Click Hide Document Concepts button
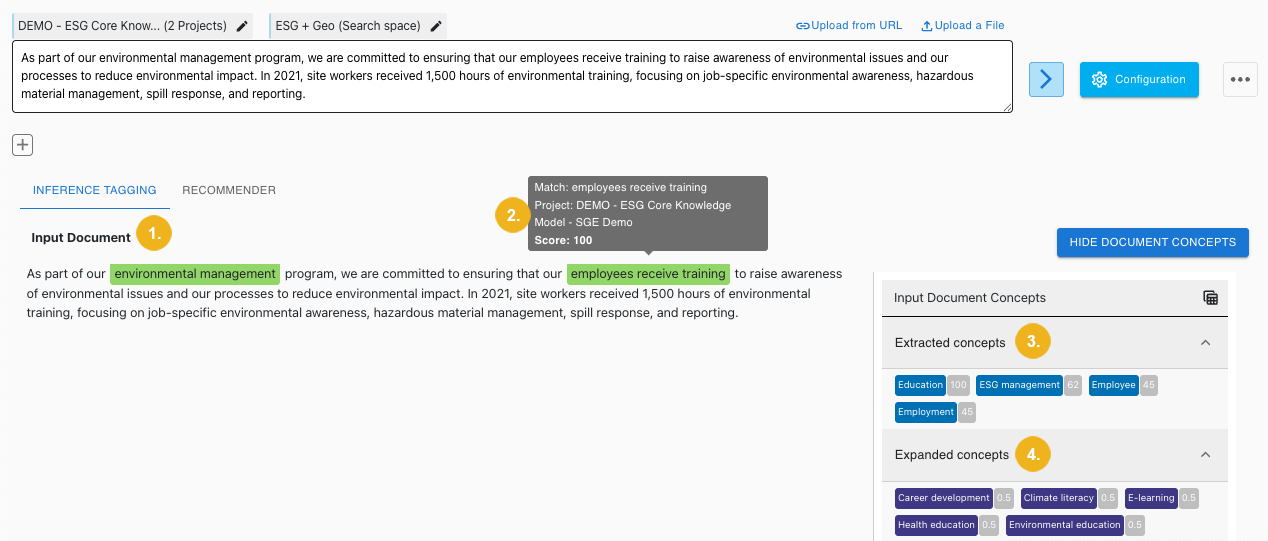The width and height of the screenshot is (1268, 541). point(1152,242)
